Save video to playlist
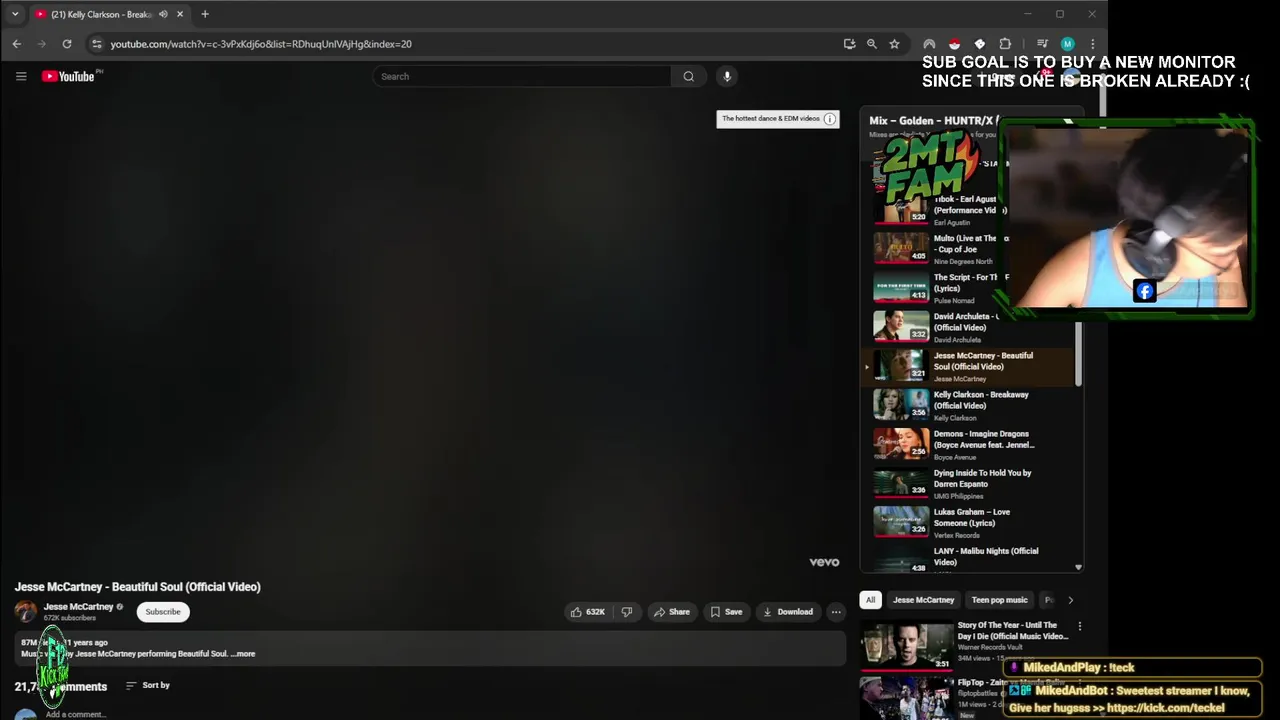 click(x=726, y=612)
